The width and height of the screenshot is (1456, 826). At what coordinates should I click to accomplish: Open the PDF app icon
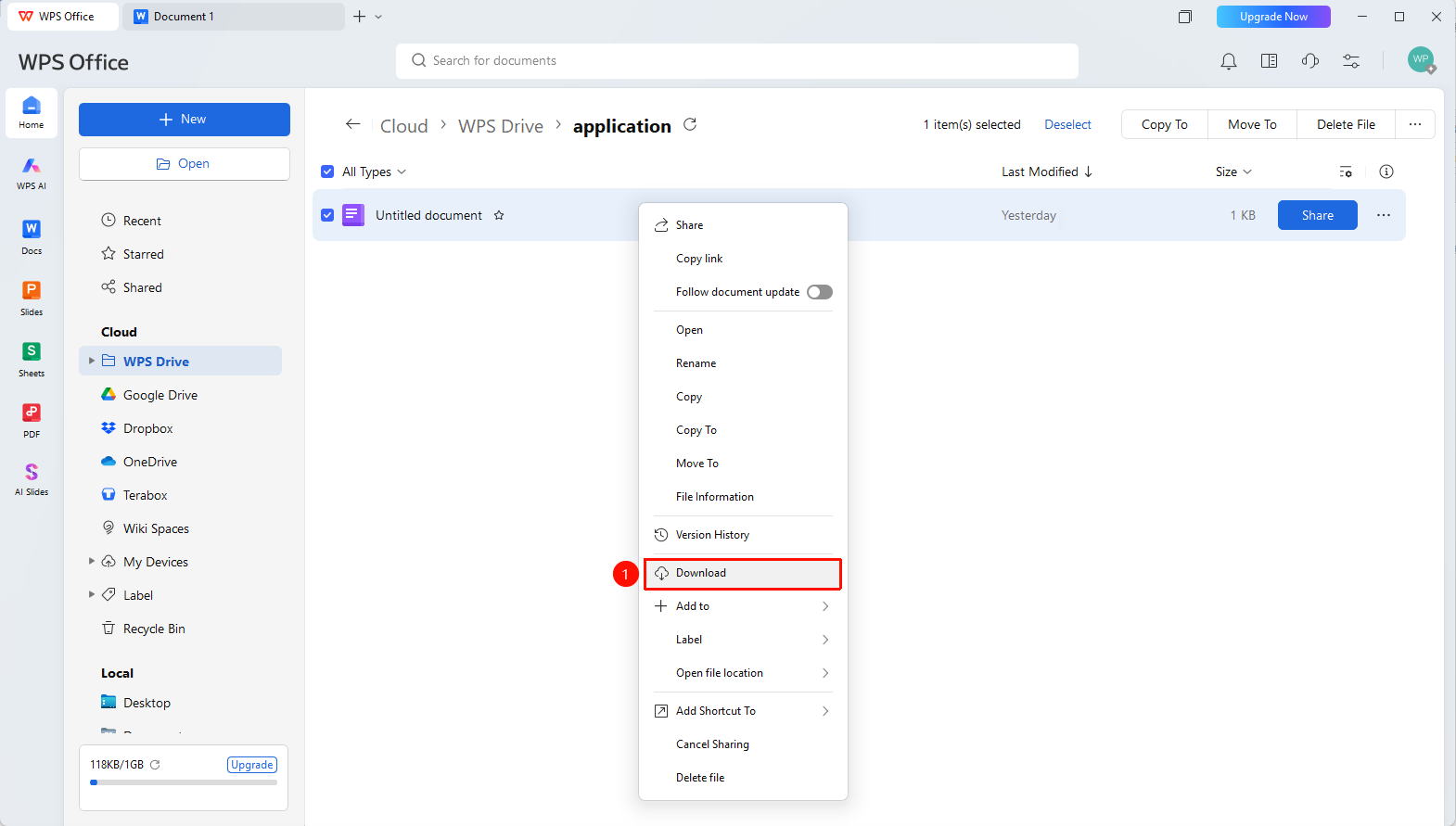click(x=32, y=420)
